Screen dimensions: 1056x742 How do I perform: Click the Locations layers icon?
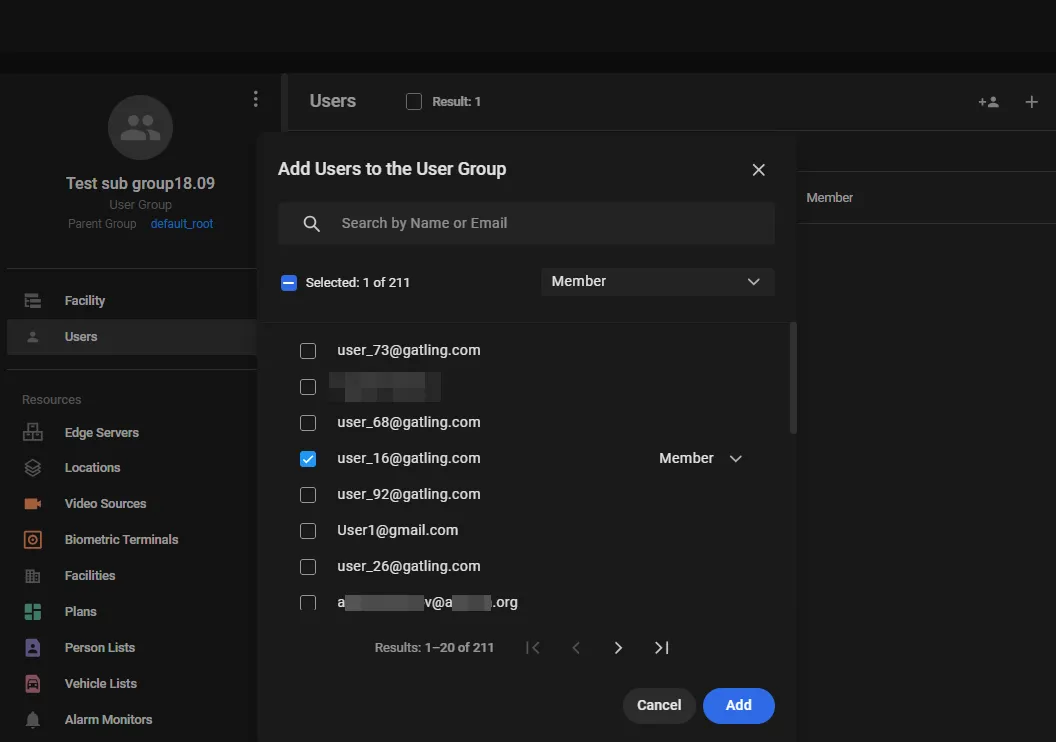32,467
